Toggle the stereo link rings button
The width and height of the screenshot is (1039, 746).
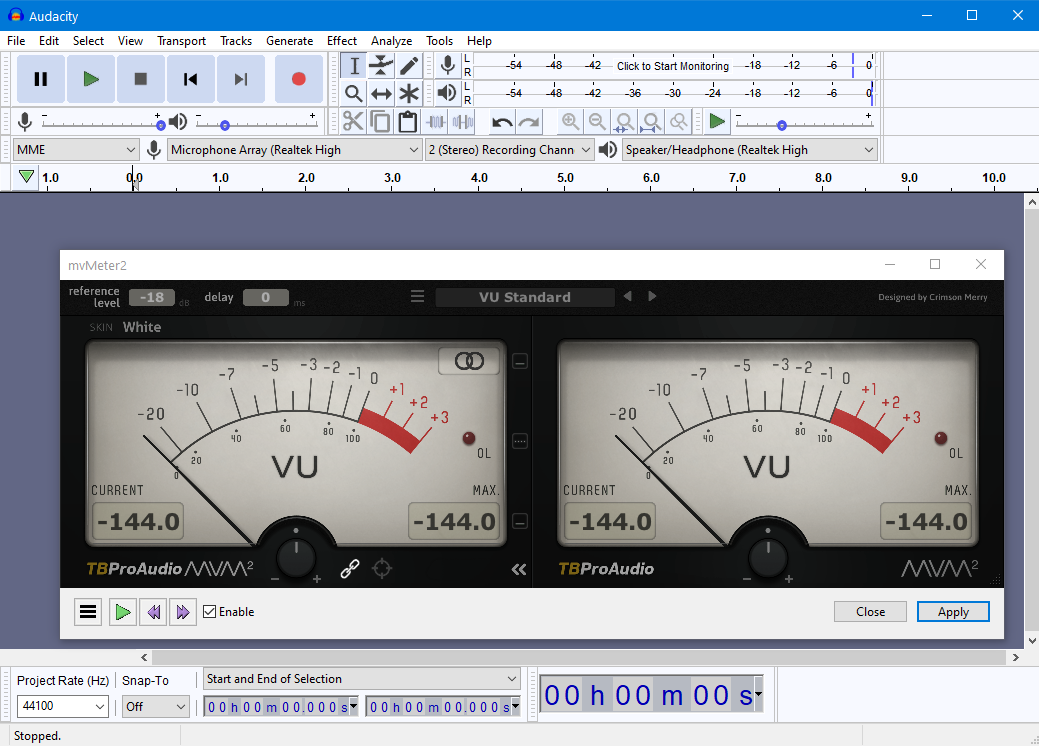click(x=469, y=361)
